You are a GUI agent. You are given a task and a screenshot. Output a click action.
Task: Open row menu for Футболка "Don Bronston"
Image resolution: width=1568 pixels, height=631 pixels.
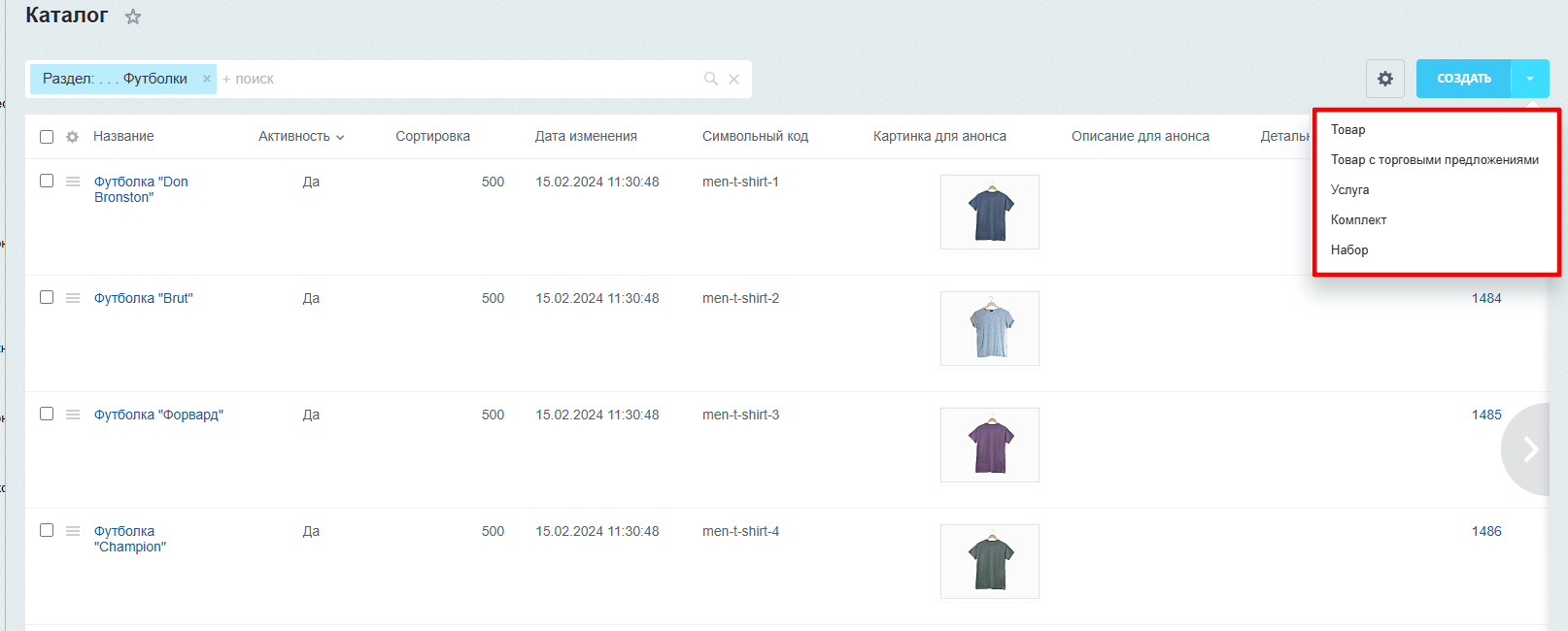pos(73,182)
